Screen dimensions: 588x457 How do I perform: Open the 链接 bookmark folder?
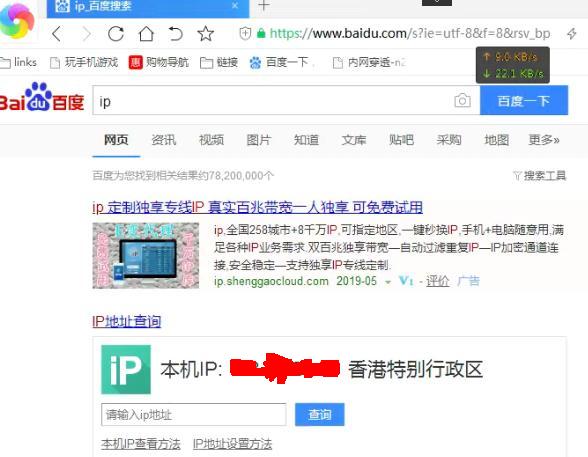[x=219, y=62]
